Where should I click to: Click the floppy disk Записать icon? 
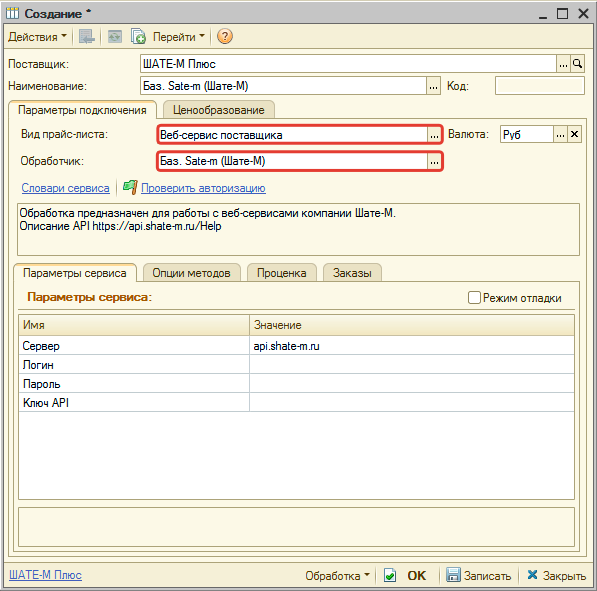453,575
